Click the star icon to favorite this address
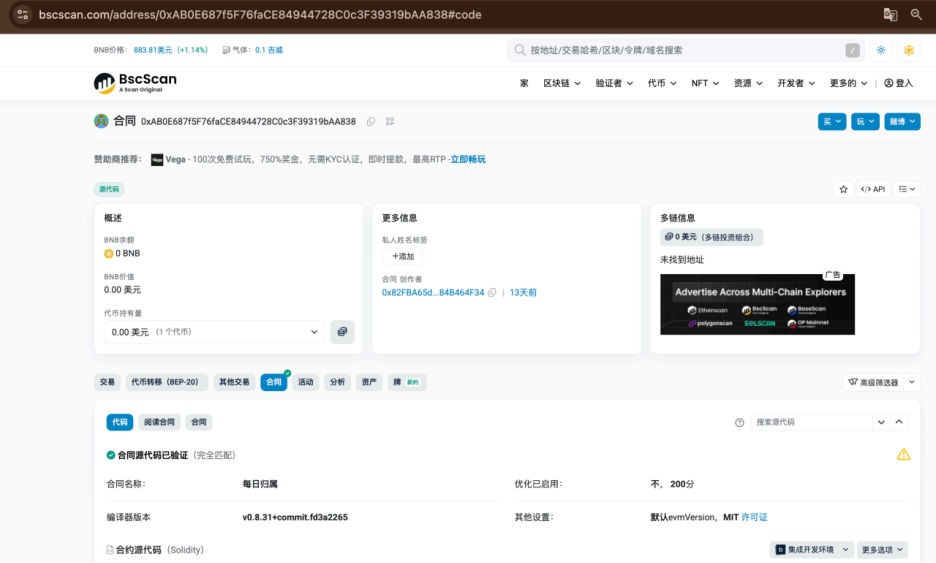The height and width of the screenshot is (563, 936). [843, 189]
